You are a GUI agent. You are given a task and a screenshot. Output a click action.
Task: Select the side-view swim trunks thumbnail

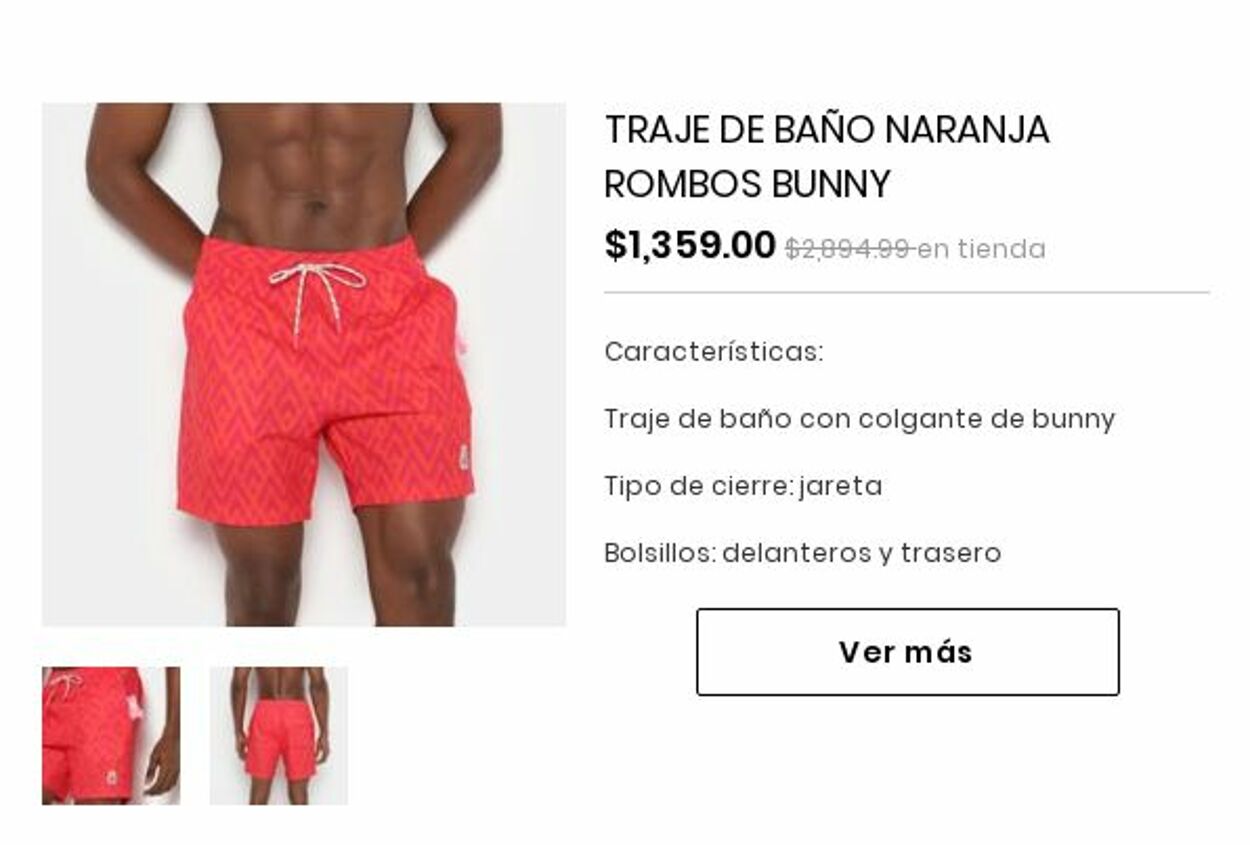coord(111,735)
